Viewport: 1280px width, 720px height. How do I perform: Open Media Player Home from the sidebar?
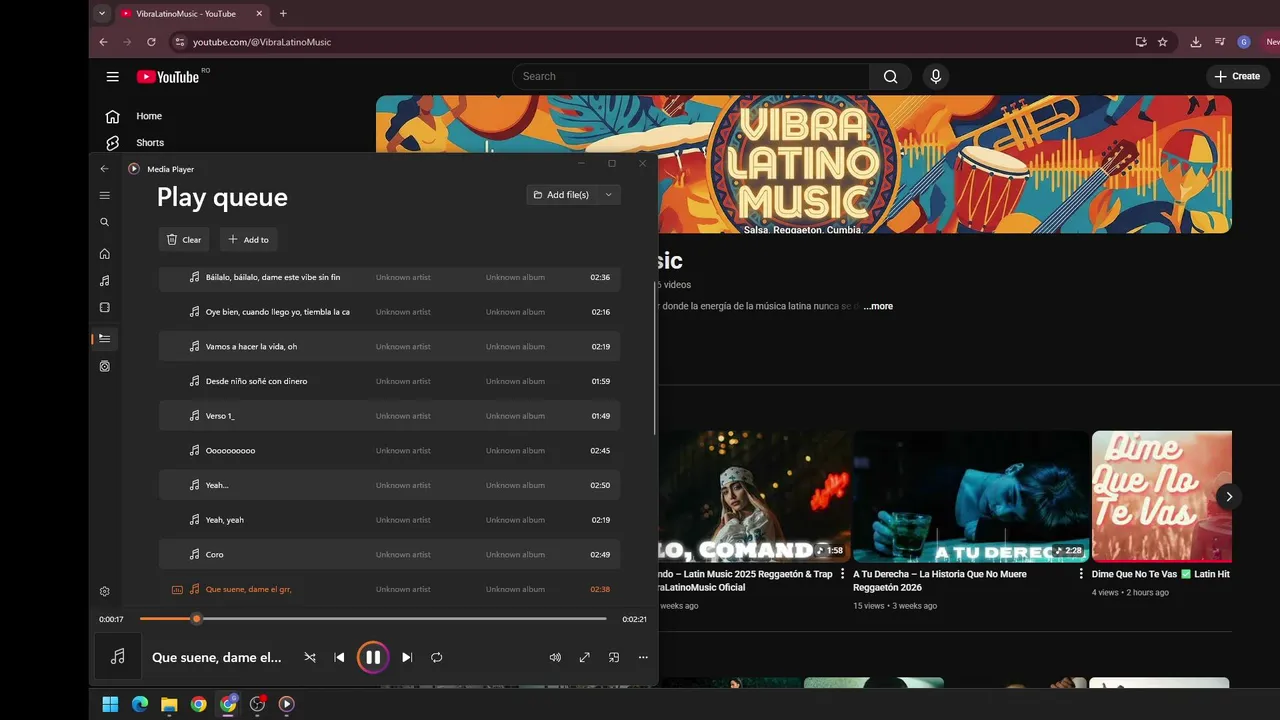(104, 254)
